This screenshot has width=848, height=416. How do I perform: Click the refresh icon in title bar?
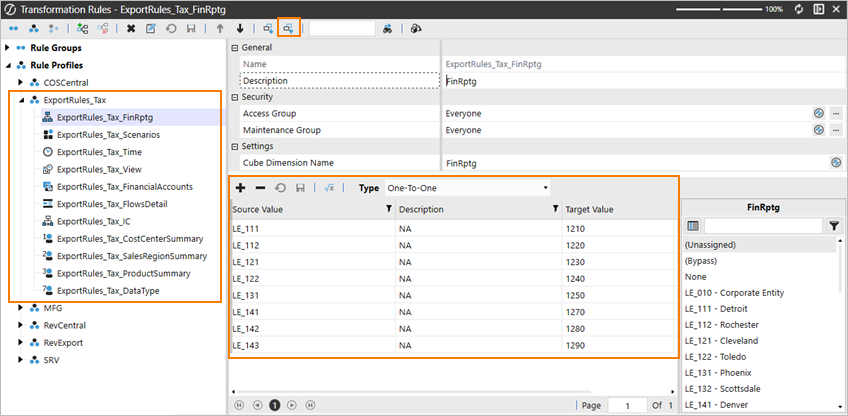coord(799,8)
